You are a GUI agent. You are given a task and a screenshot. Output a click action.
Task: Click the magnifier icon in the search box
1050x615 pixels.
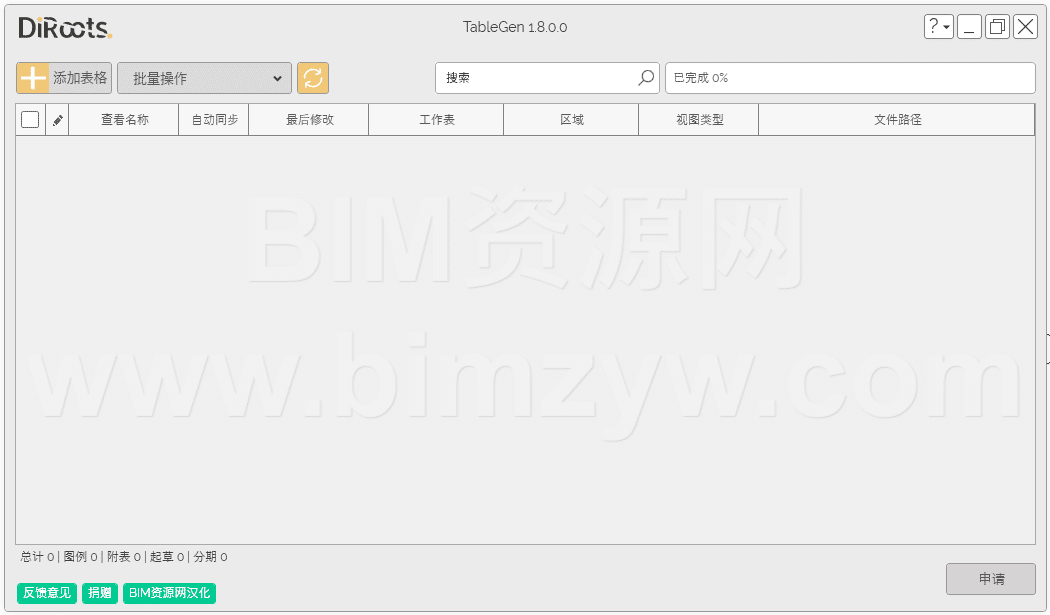click(x=647, y=78)
